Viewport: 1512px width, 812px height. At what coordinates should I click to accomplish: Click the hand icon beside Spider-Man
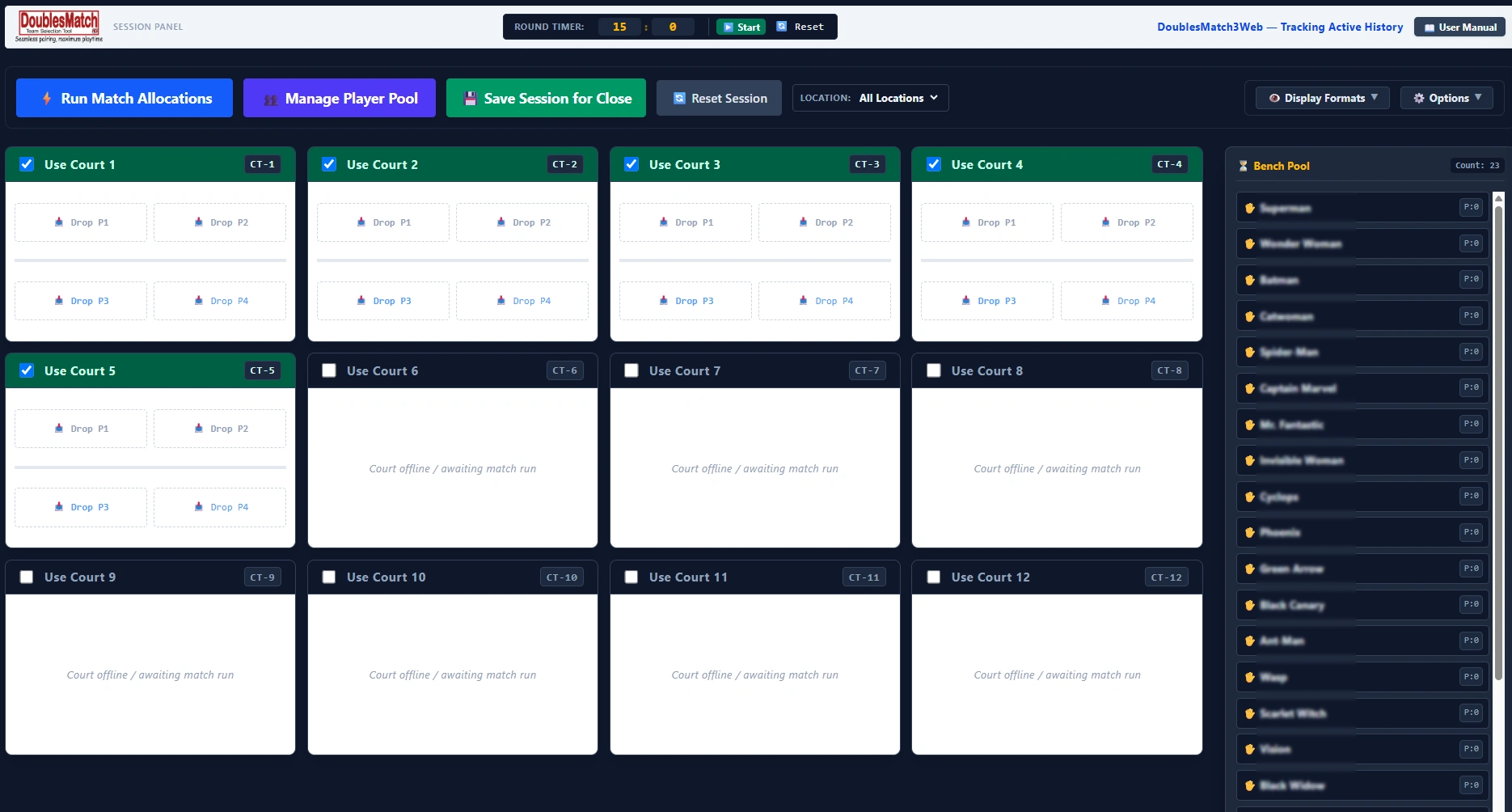[x=1249, y=352]
